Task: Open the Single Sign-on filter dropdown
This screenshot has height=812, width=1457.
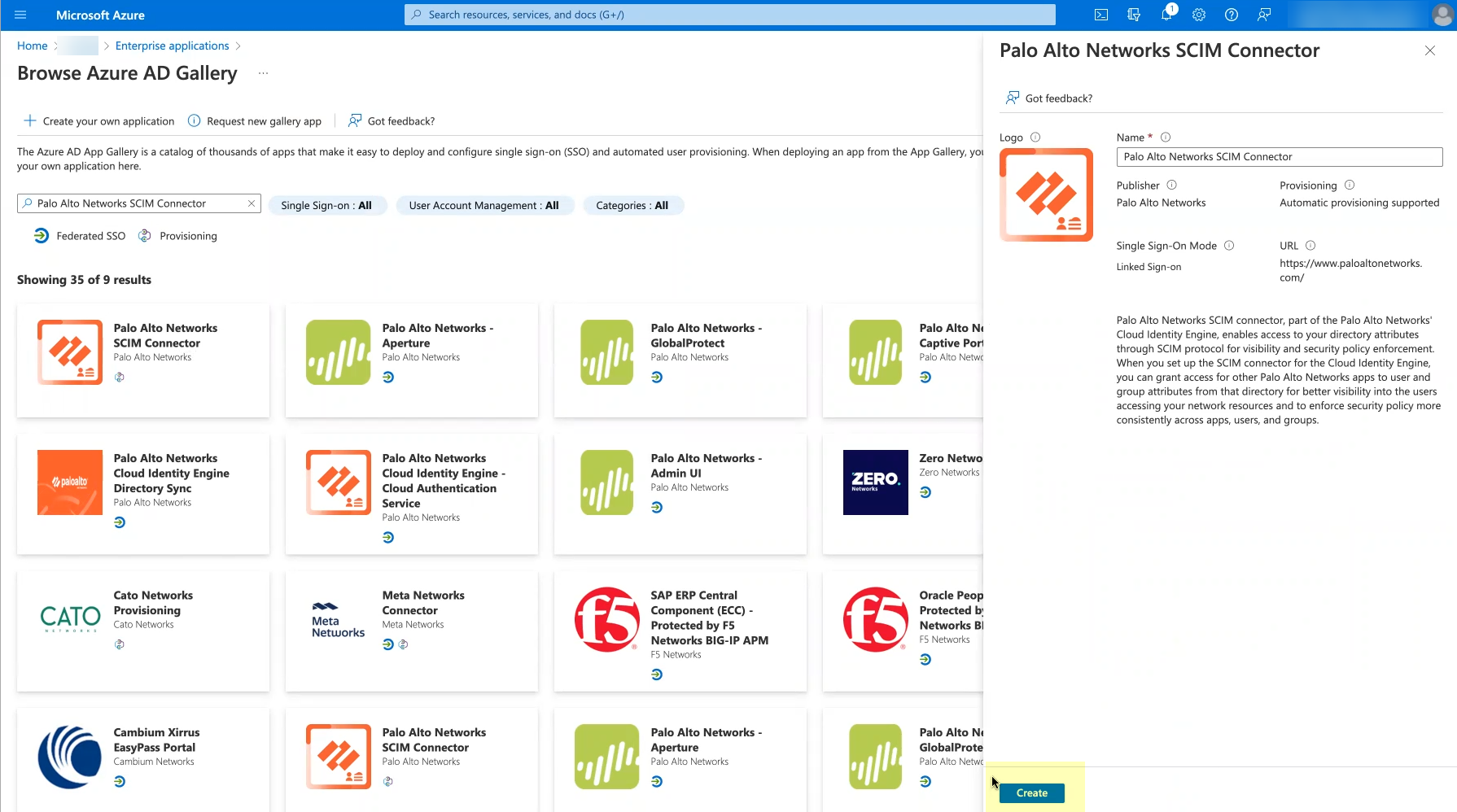Action: (x=326, y=206)
